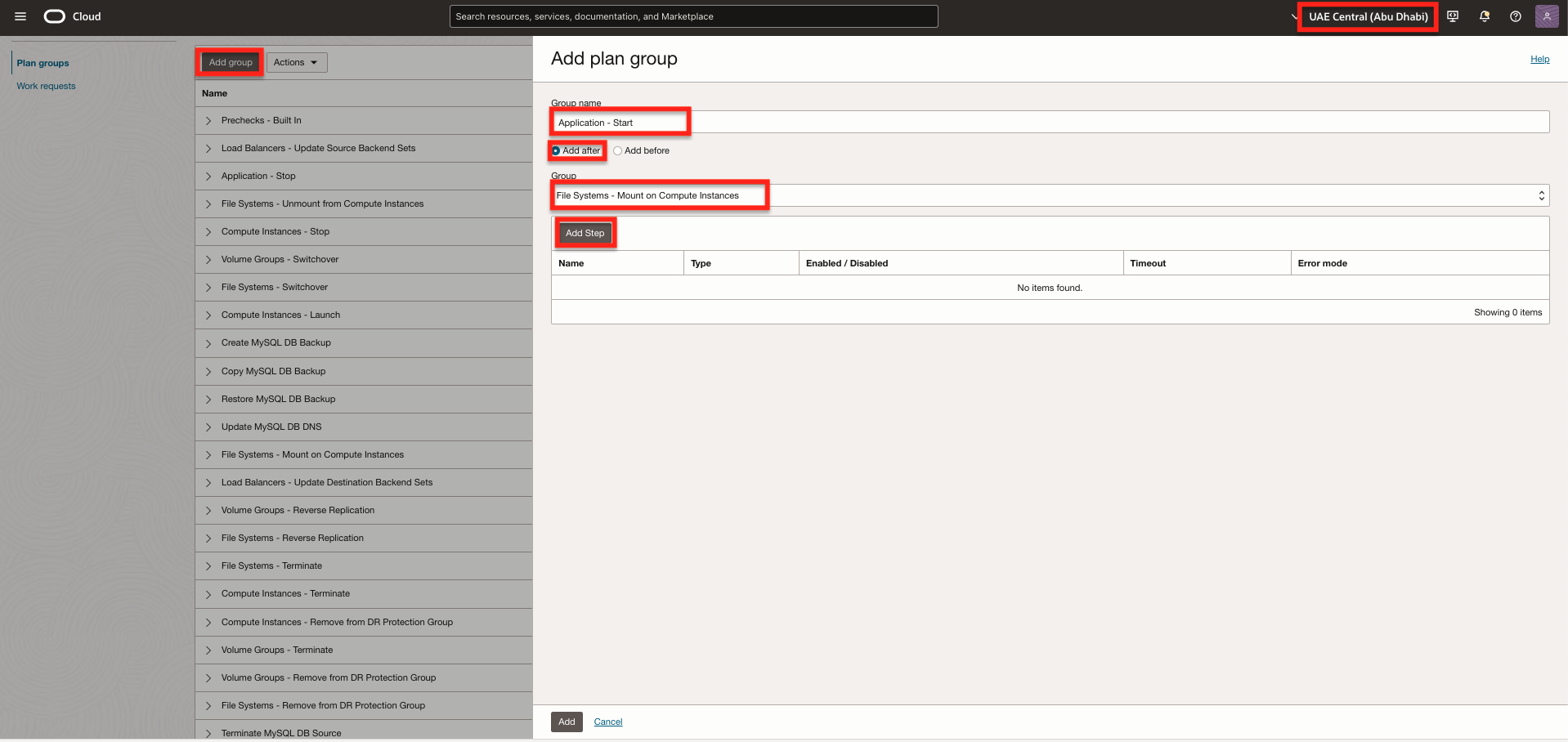Expand Compute Instances - Launch group
This screenshot has width=1568, height=742.
click(208, 315)
